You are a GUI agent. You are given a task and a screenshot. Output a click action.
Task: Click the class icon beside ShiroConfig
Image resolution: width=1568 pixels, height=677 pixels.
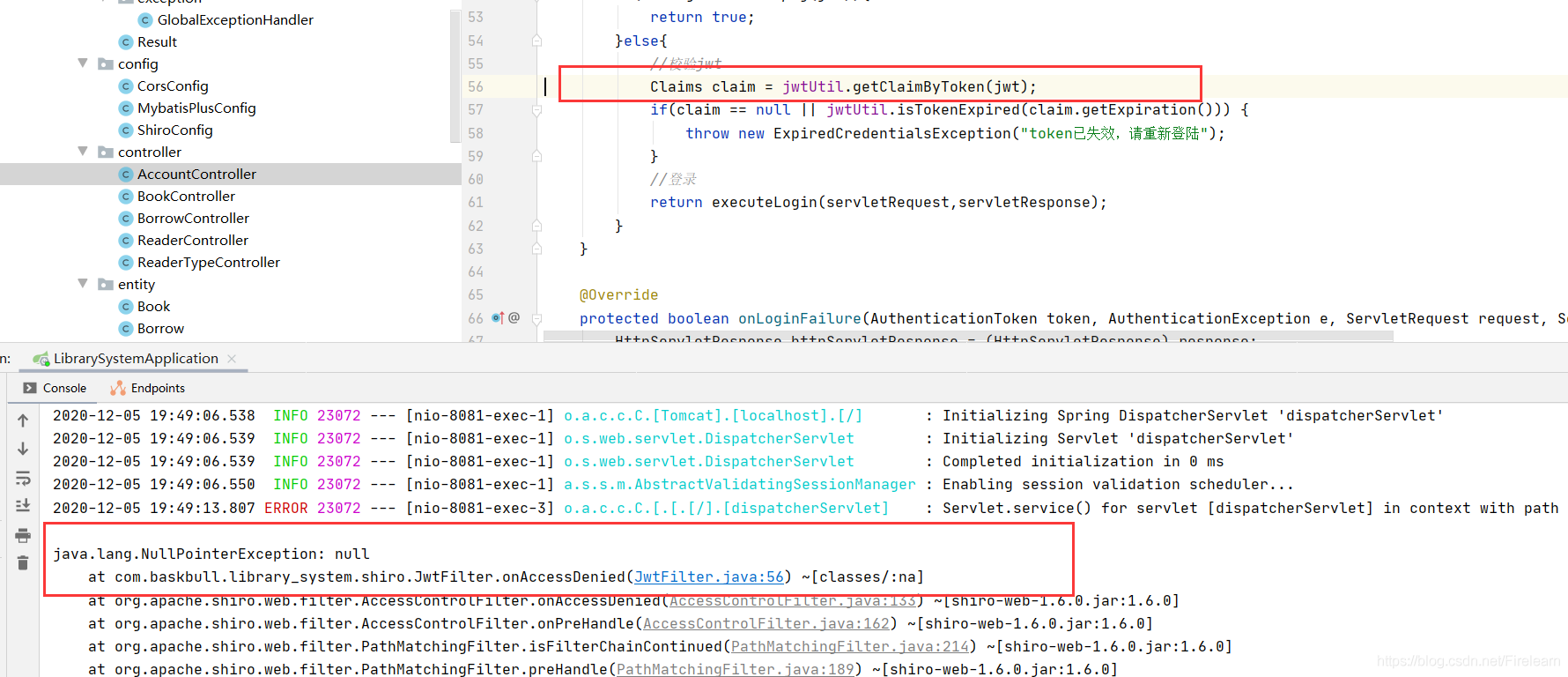point(126,130)
